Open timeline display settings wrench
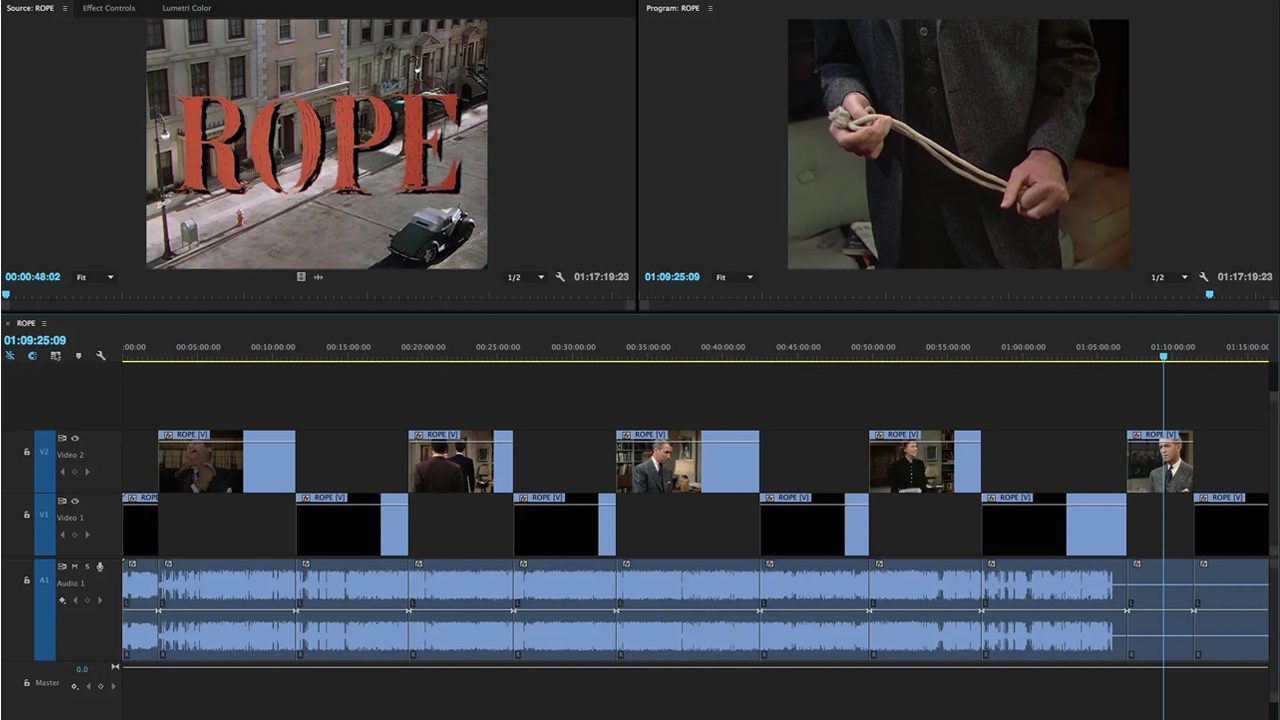The width and height of the screenshot is (1280, 720). 100,356
